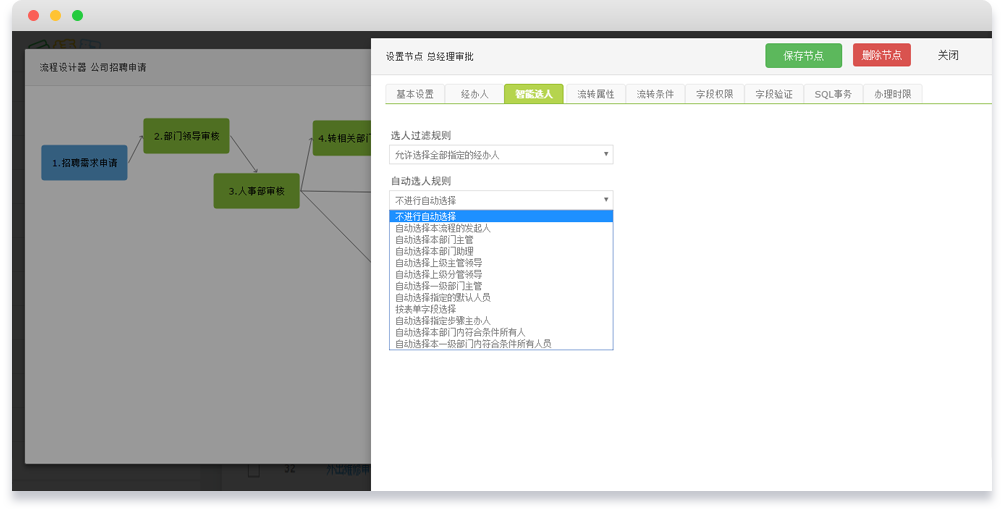Click the red 删除节点 button
Image resolution: width=1003 pixels, height=510 pixels.
pos(881,56)
